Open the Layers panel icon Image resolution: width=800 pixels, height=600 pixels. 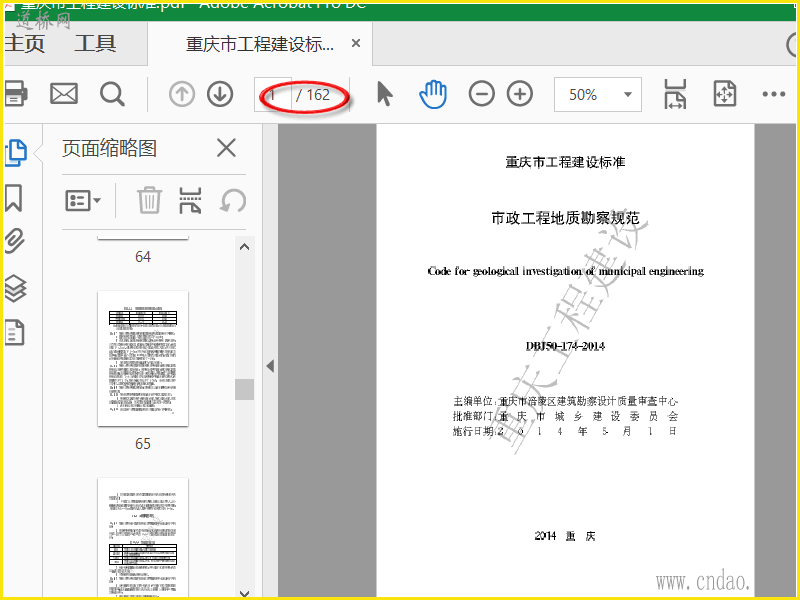pos(15,288)
